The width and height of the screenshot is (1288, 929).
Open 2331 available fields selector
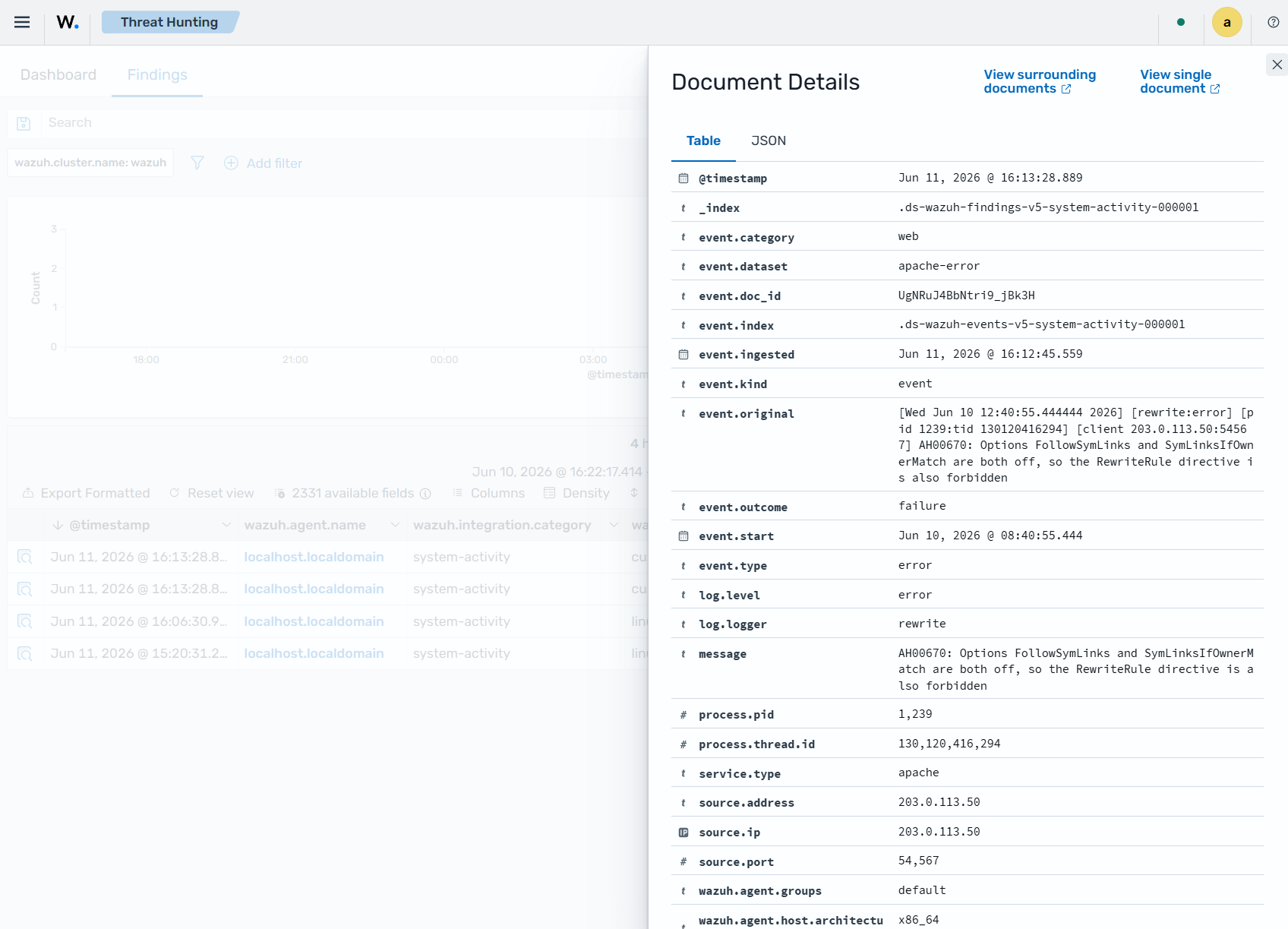(x=346, y=493)
